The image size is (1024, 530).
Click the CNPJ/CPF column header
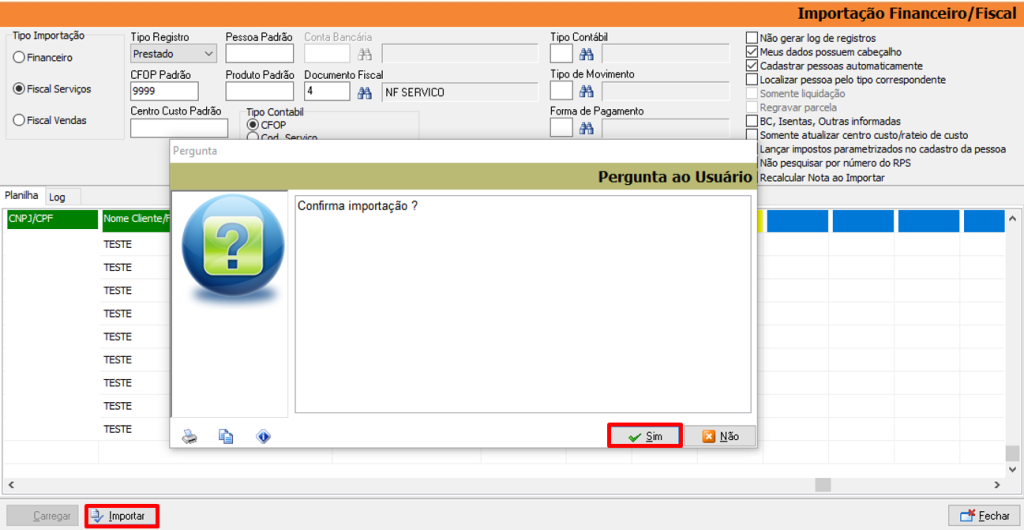[52, 221]
